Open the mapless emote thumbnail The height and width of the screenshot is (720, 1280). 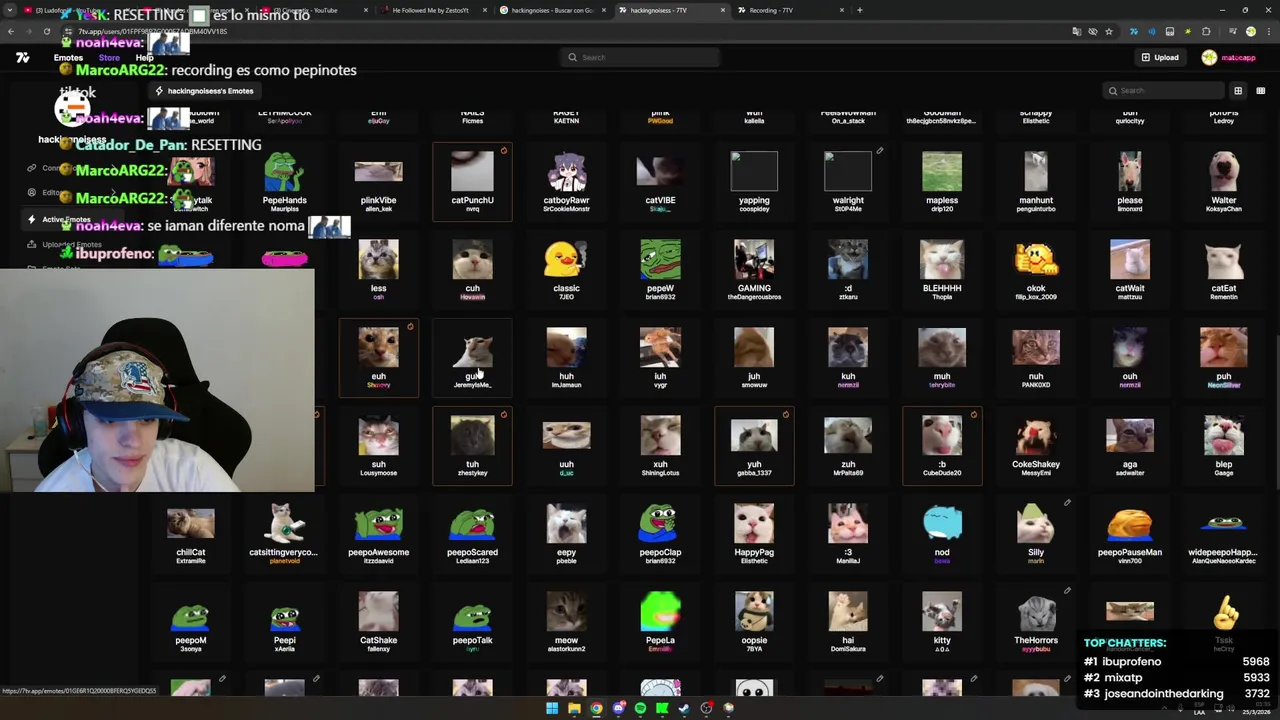942,171
